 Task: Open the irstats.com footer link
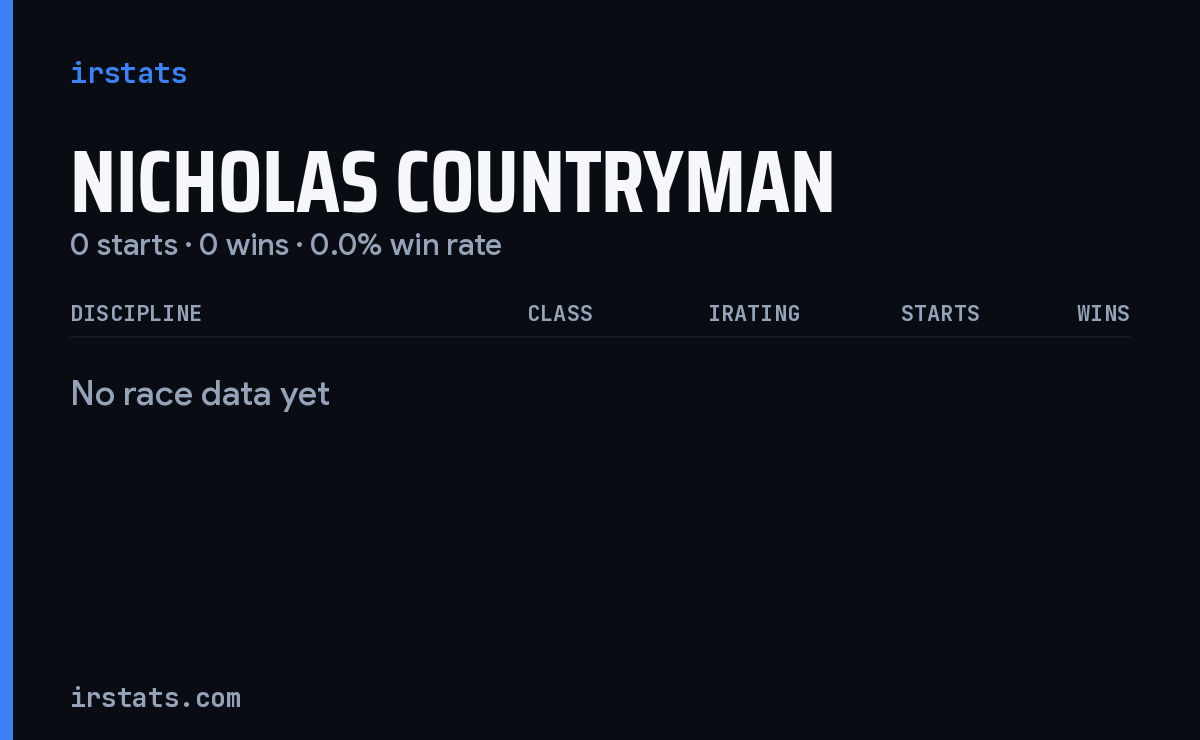(155, 697)
